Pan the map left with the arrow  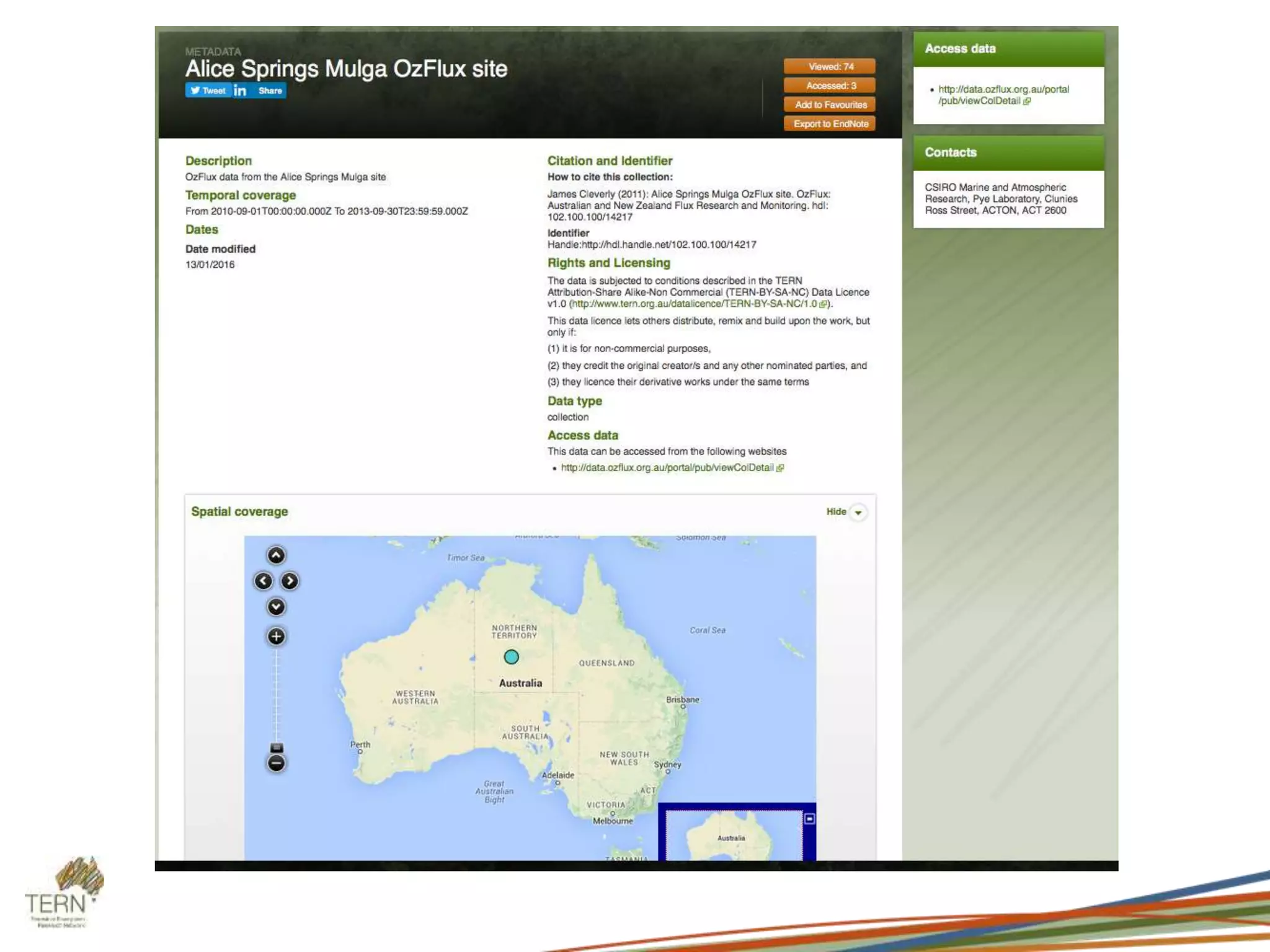264,581
